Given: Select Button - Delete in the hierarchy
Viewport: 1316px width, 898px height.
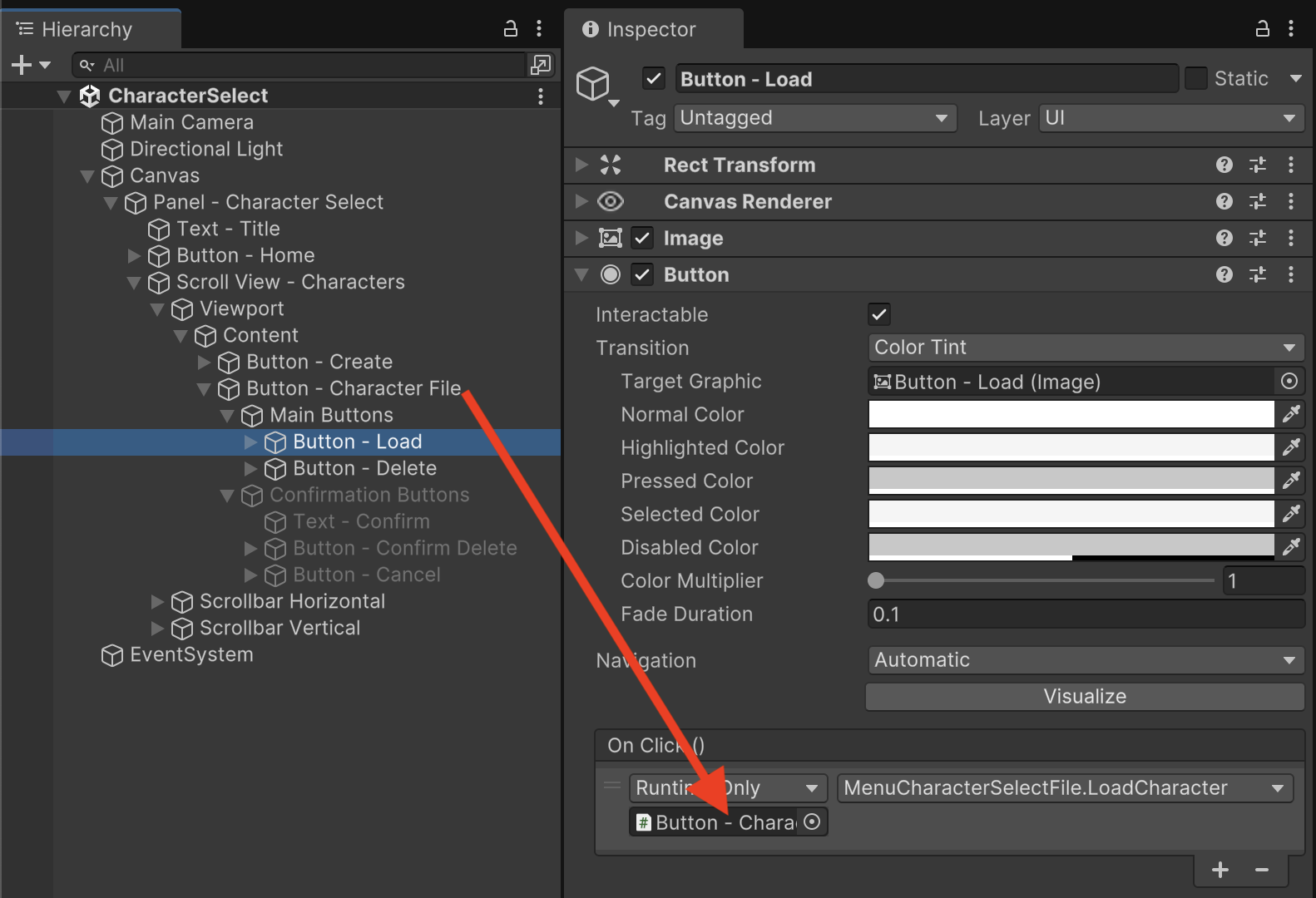Looking at the screenshot, I should 364,468.
